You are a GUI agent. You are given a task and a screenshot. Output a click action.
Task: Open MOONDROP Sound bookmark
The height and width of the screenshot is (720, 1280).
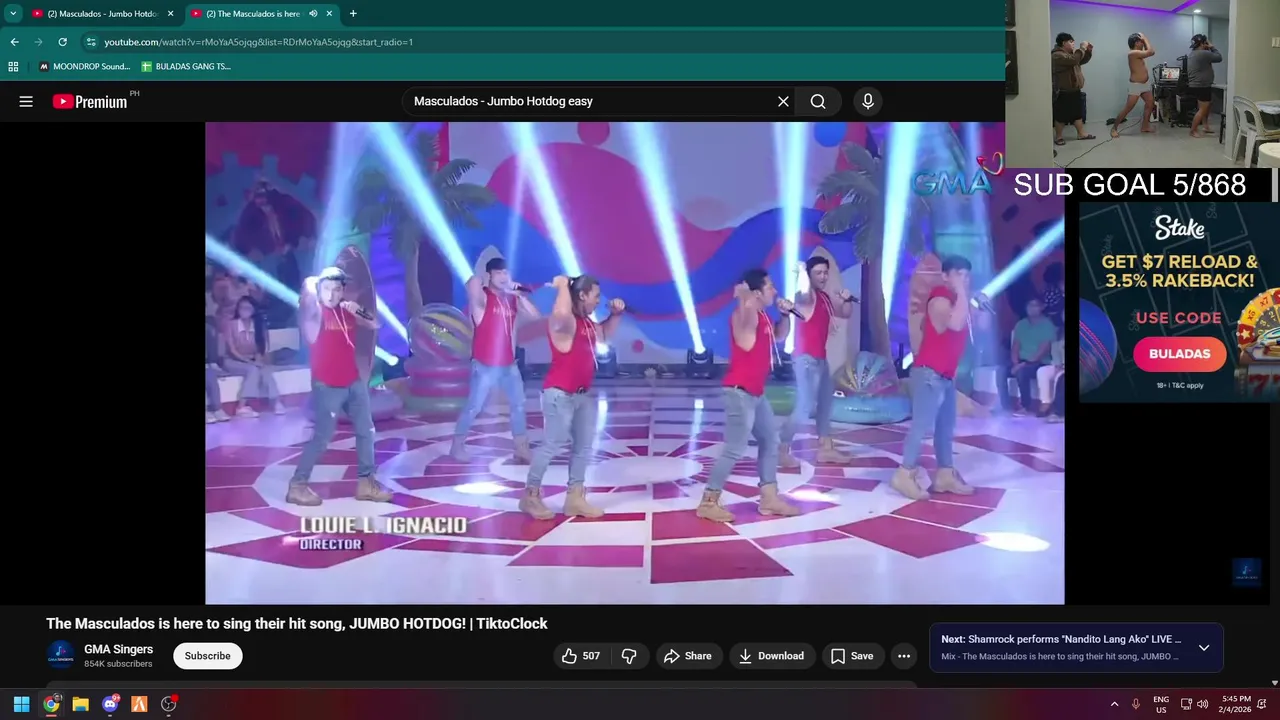(85, 66)
